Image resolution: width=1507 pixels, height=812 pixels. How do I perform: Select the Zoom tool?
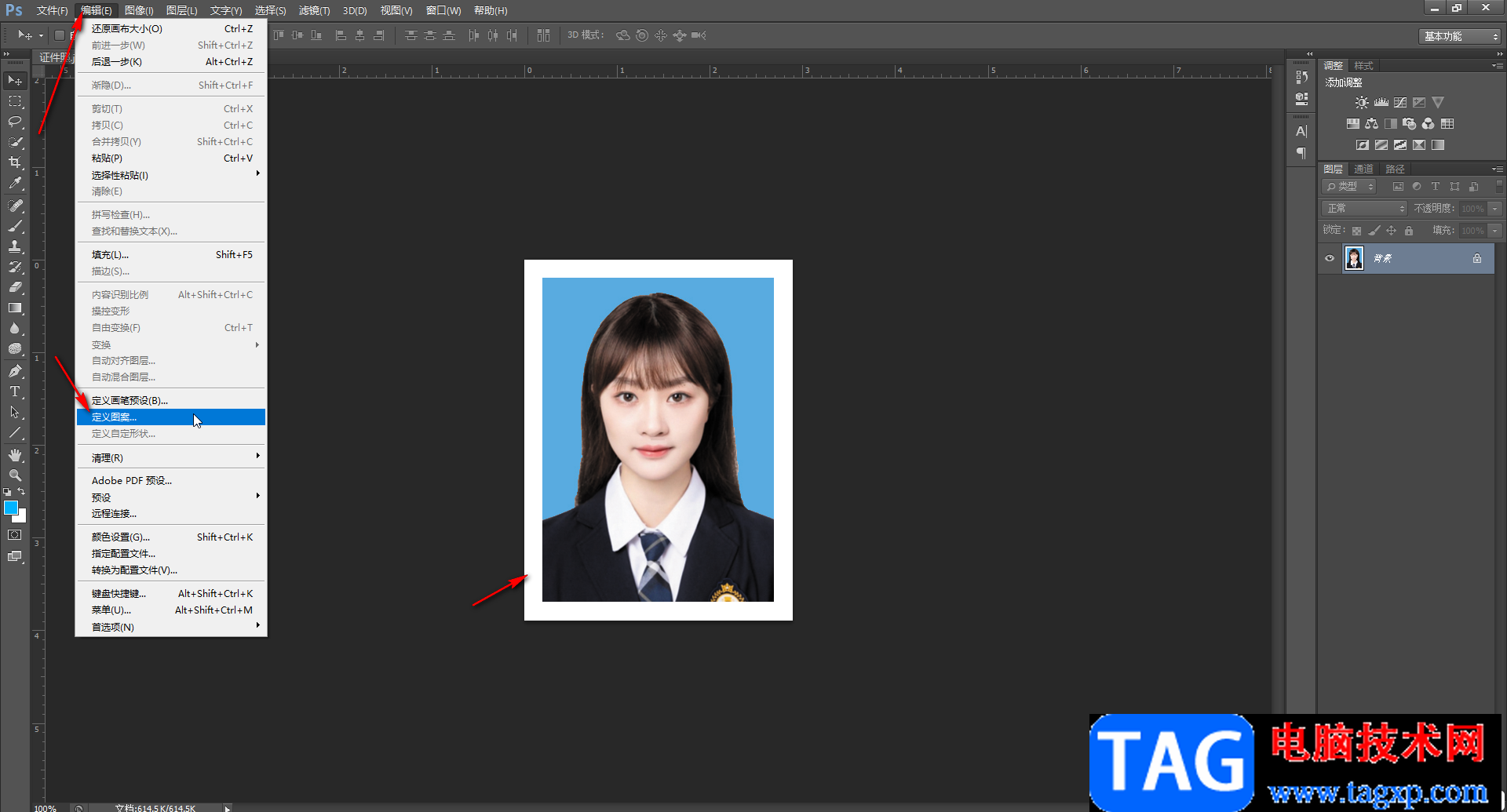click(x=15, y=475)
